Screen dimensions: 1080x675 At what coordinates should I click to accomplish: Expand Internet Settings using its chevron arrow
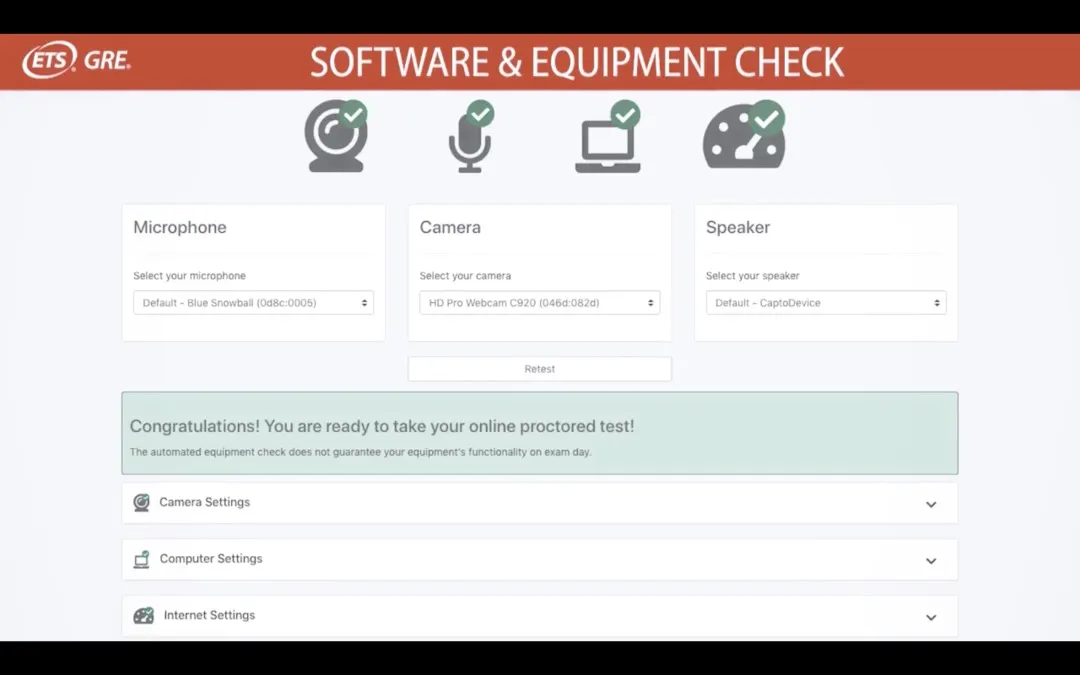(931, 617)
